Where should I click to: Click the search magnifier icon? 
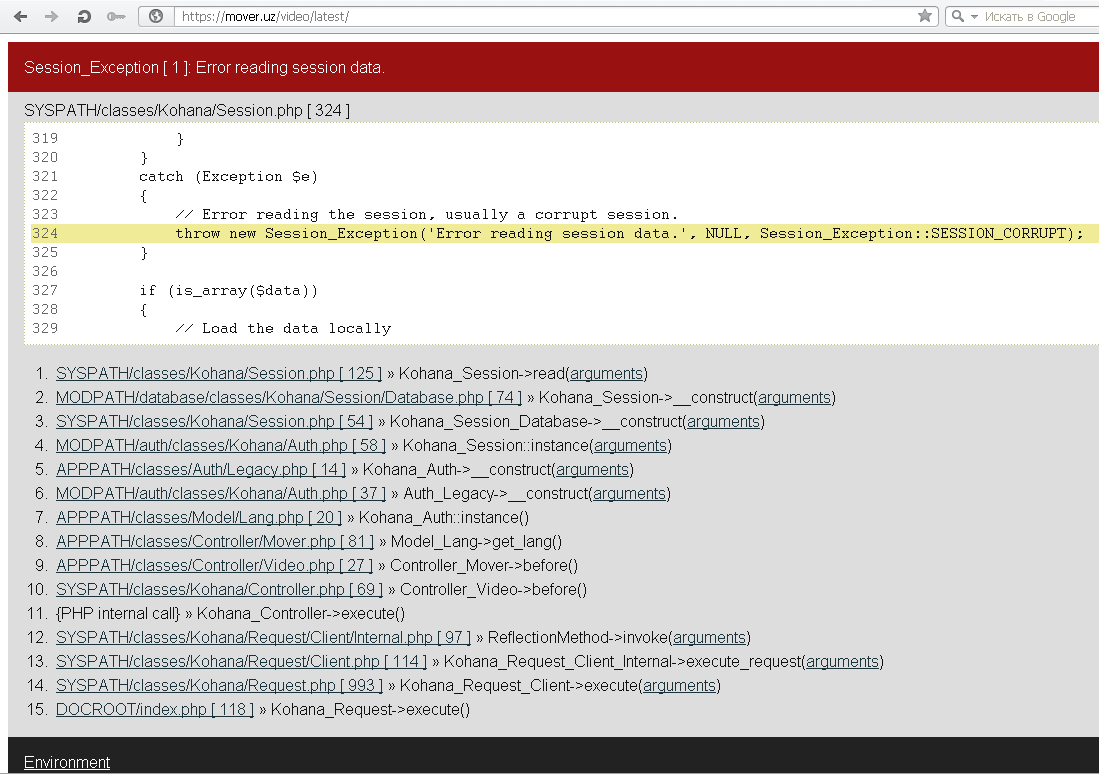pyautogui.click(x=957, y=16)
